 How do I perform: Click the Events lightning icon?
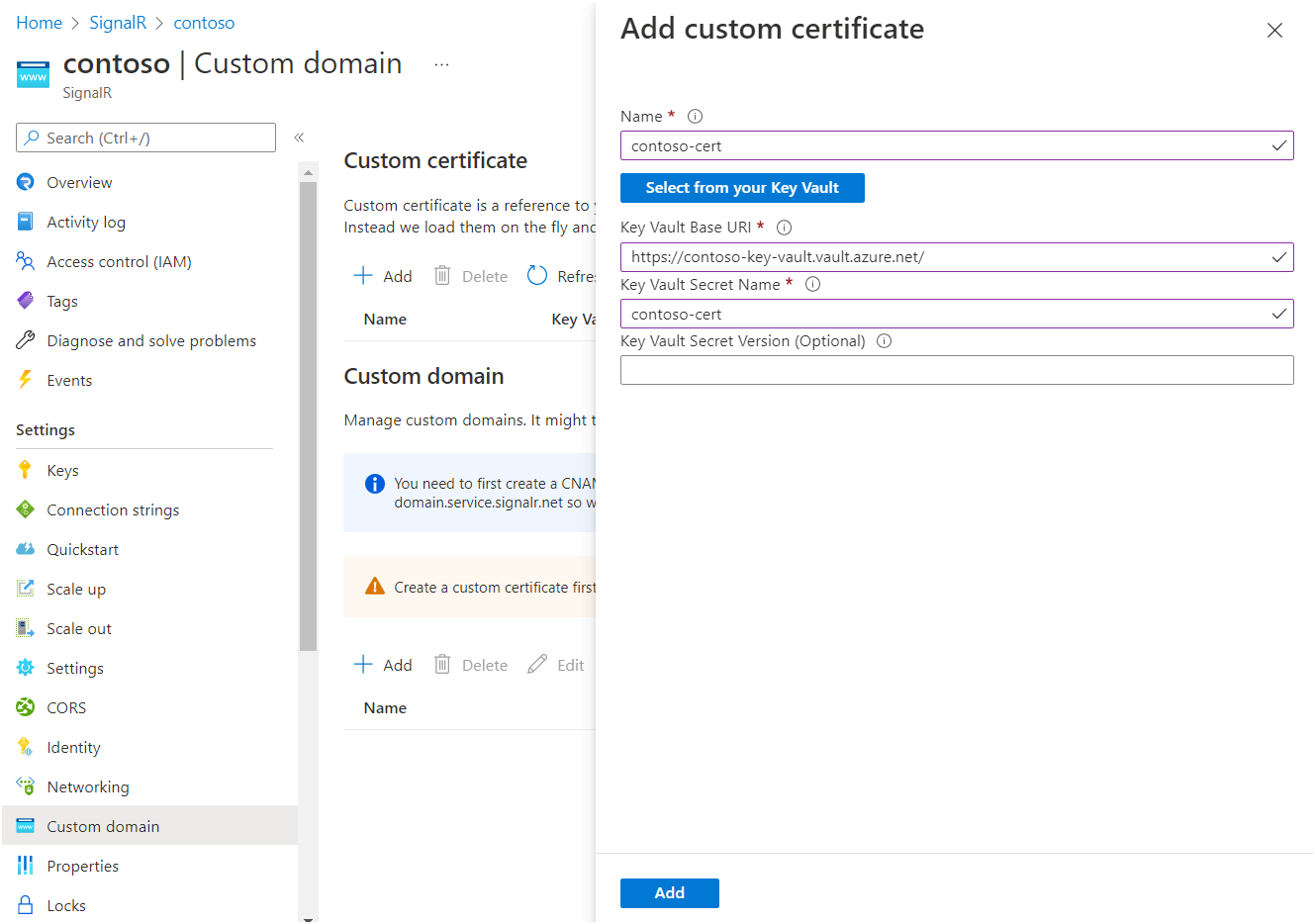27,379
